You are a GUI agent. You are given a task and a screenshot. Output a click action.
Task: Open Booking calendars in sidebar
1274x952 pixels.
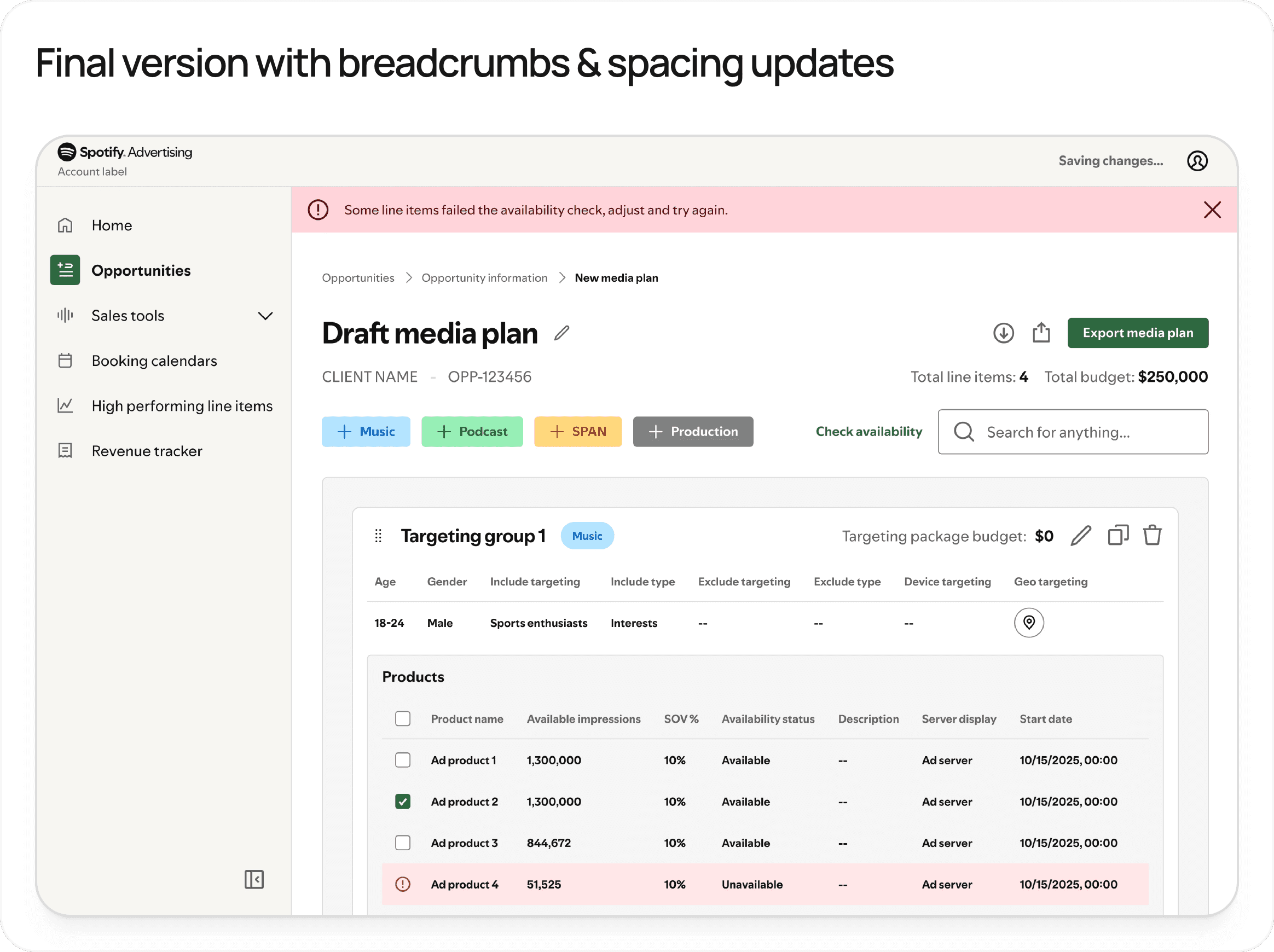[x=154, y=361]
